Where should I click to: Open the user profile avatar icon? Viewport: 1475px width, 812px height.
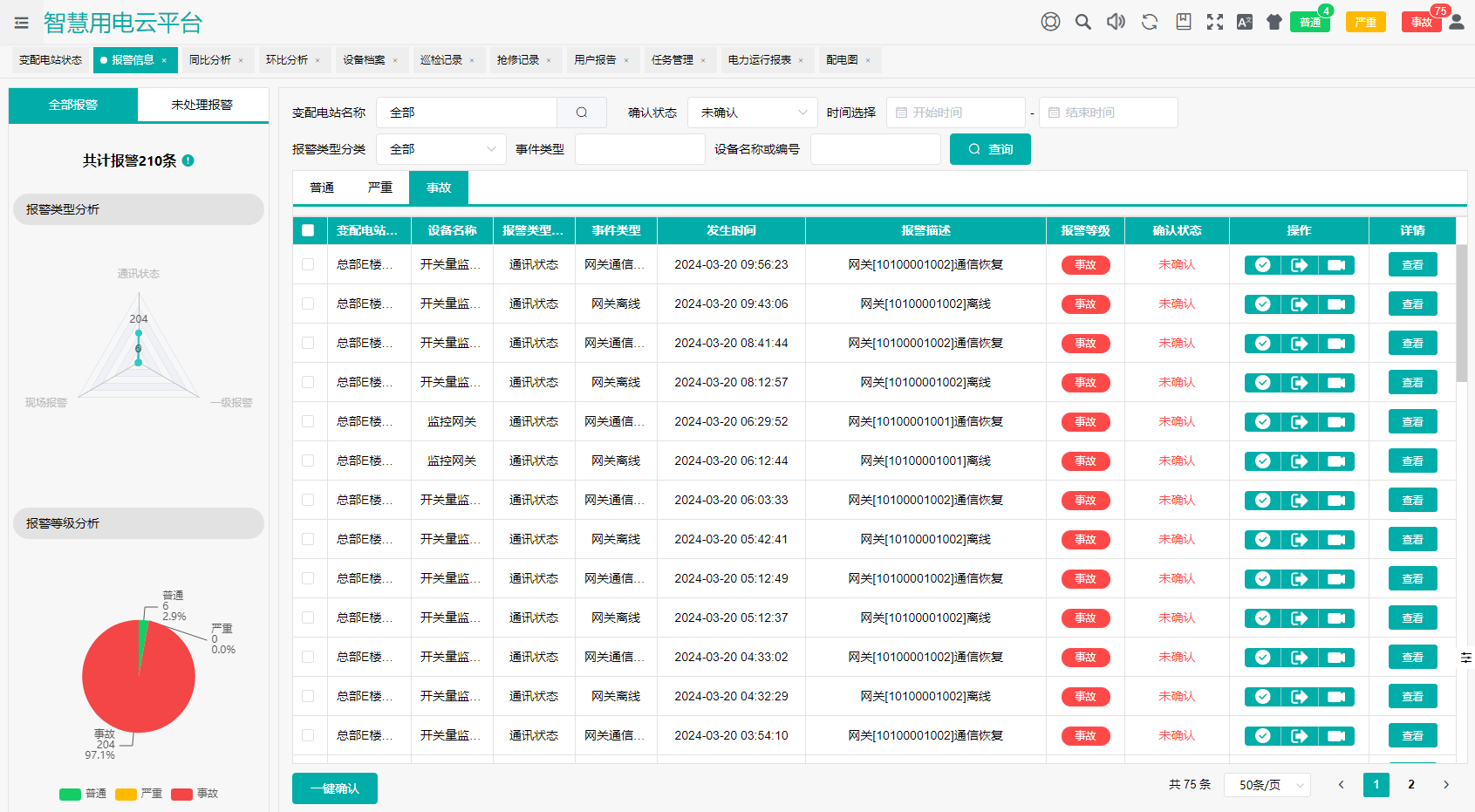(1457, 22)
